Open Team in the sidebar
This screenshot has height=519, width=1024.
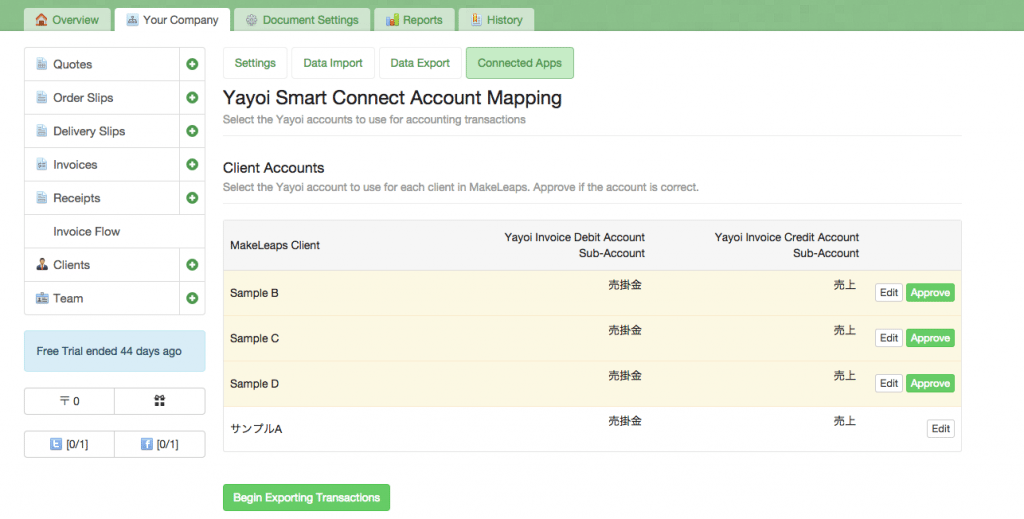click(102, 298)
